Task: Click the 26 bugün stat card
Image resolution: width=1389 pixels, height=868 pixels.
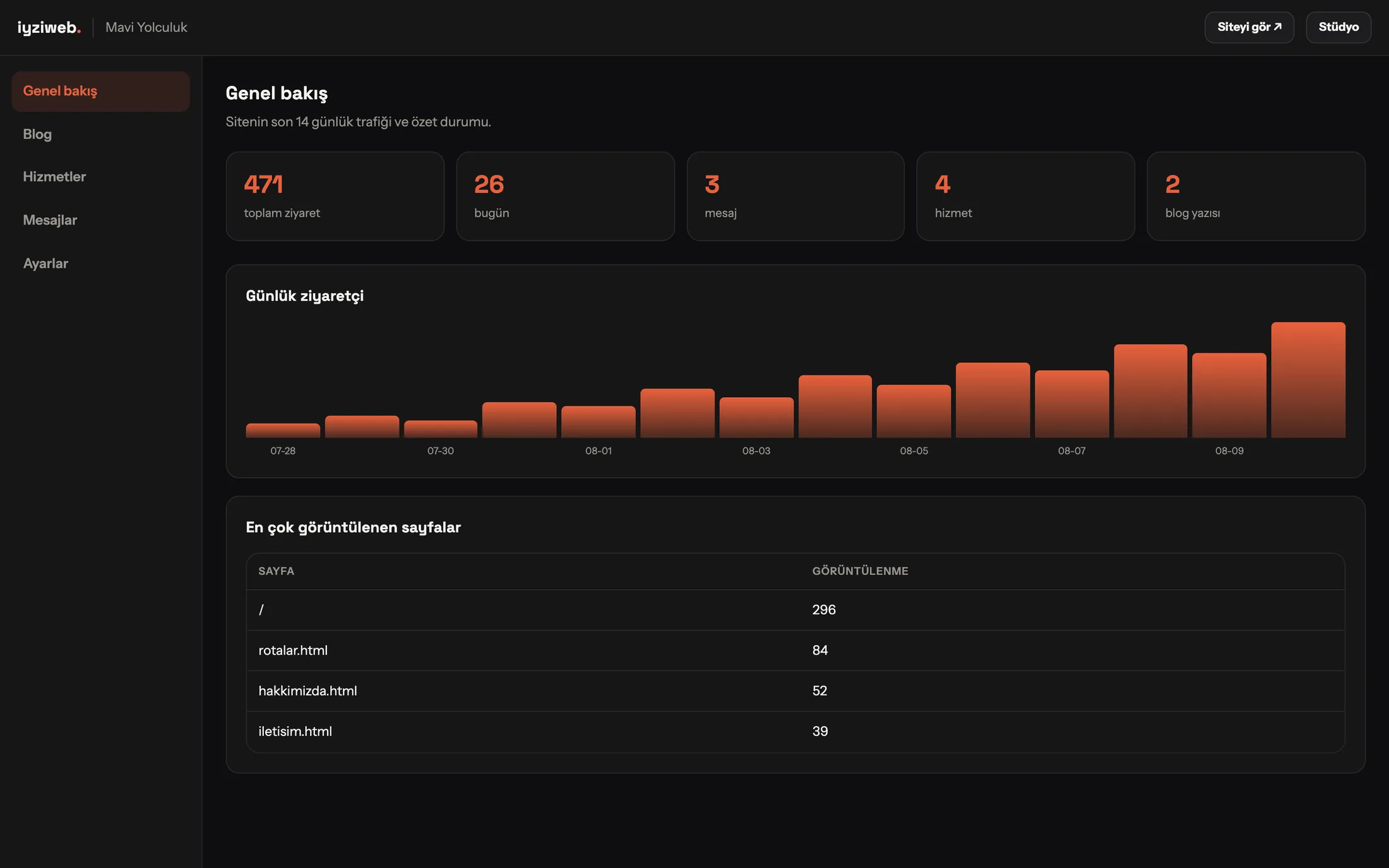Action: coord(565,196)
